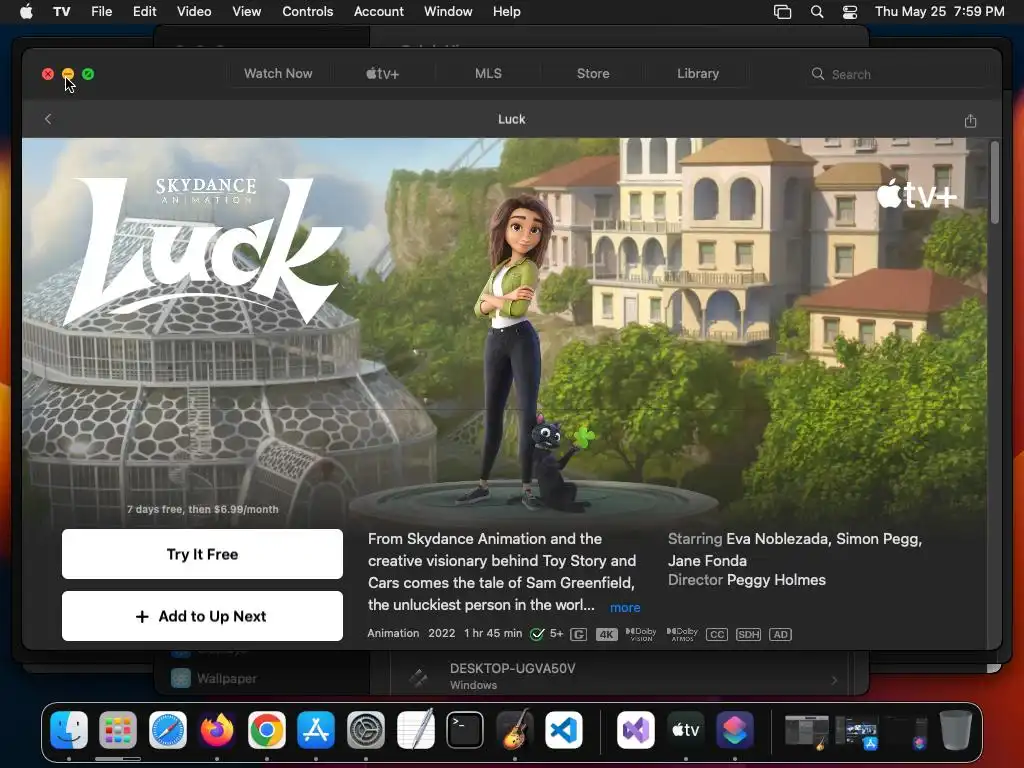Screen dimensions: 1024x768
Task: Click the Animation genre label
Action: coord(393,633)
